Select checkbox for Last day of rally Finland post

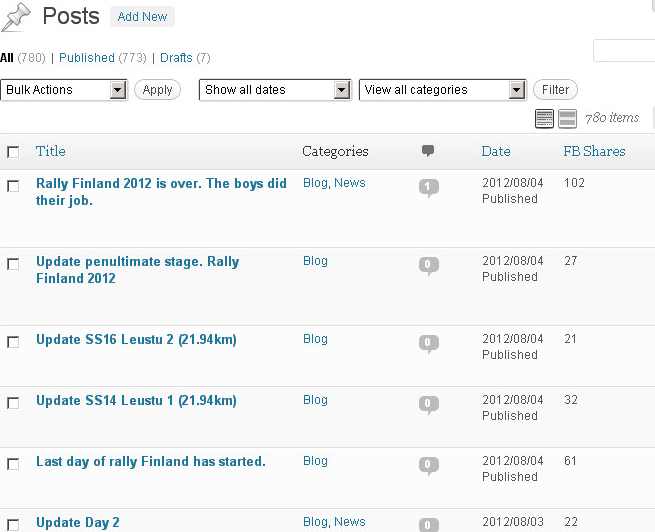(x=13, y=464)
